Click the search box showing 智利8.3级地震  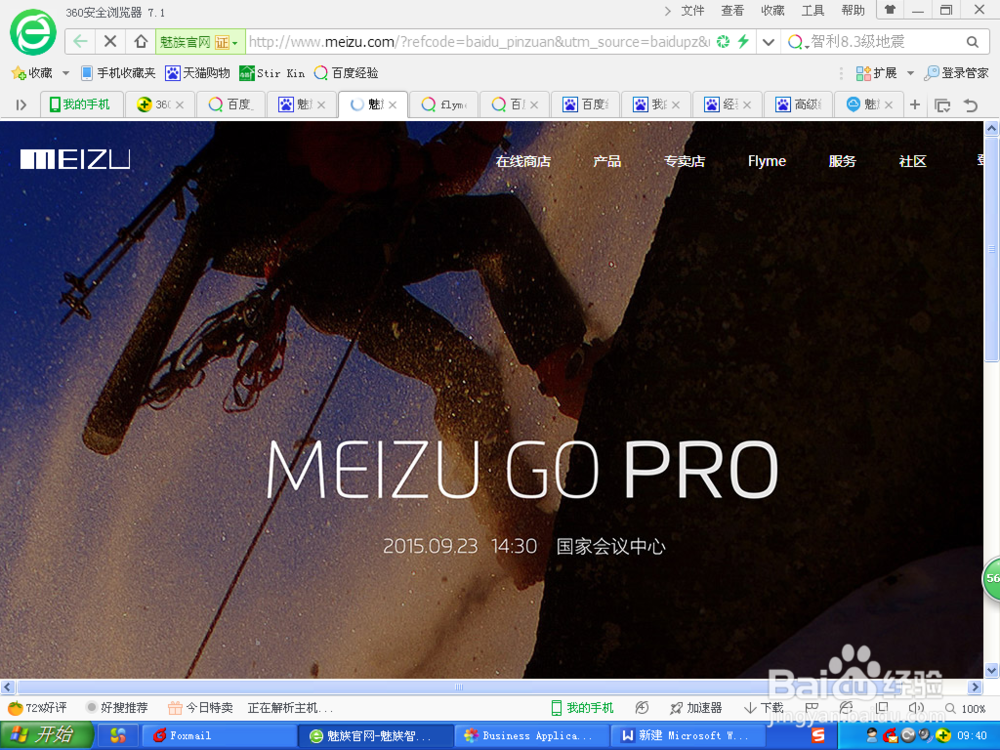(885, 42)
